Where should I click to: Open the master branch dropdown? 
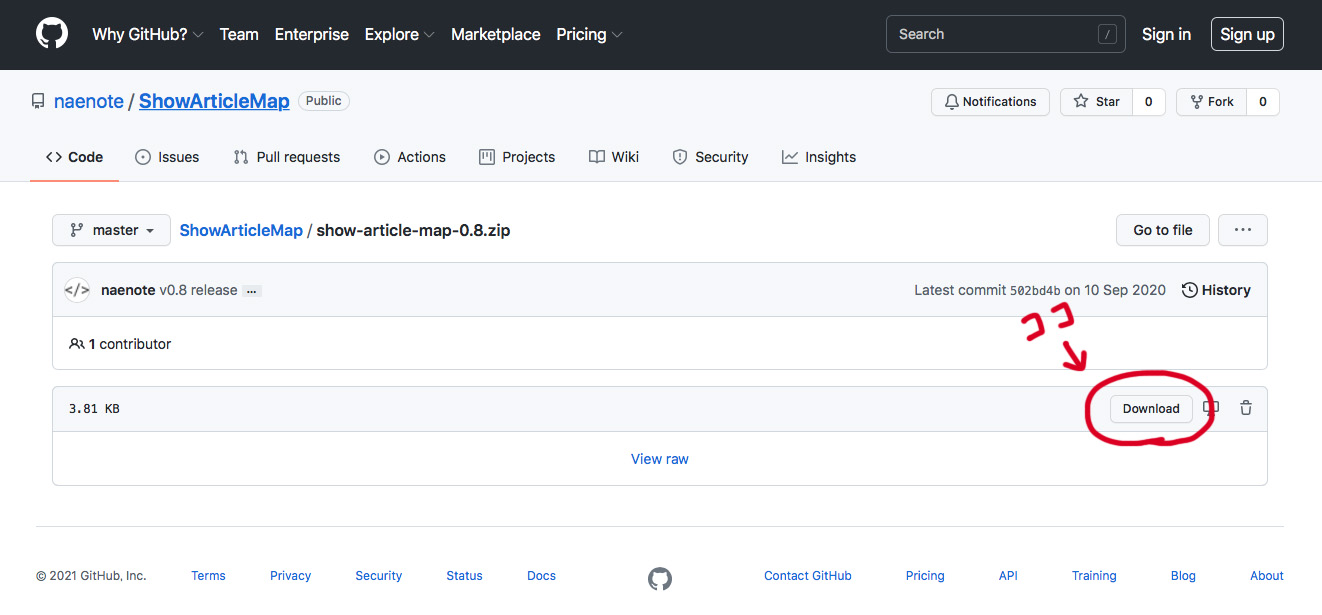coord(111,230)
